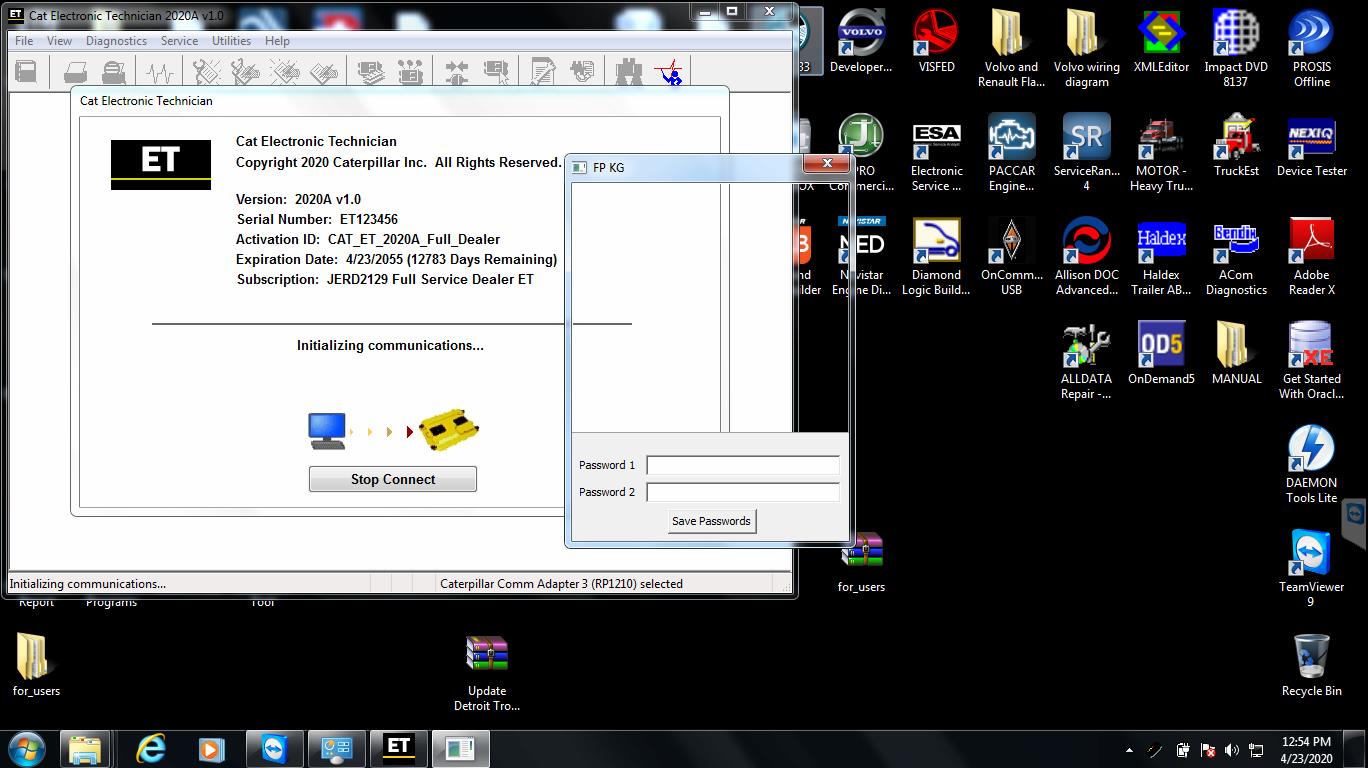Click the binoculars toolbar icon
Viewport: 1368px width, 768px height.
pos(629,71)
